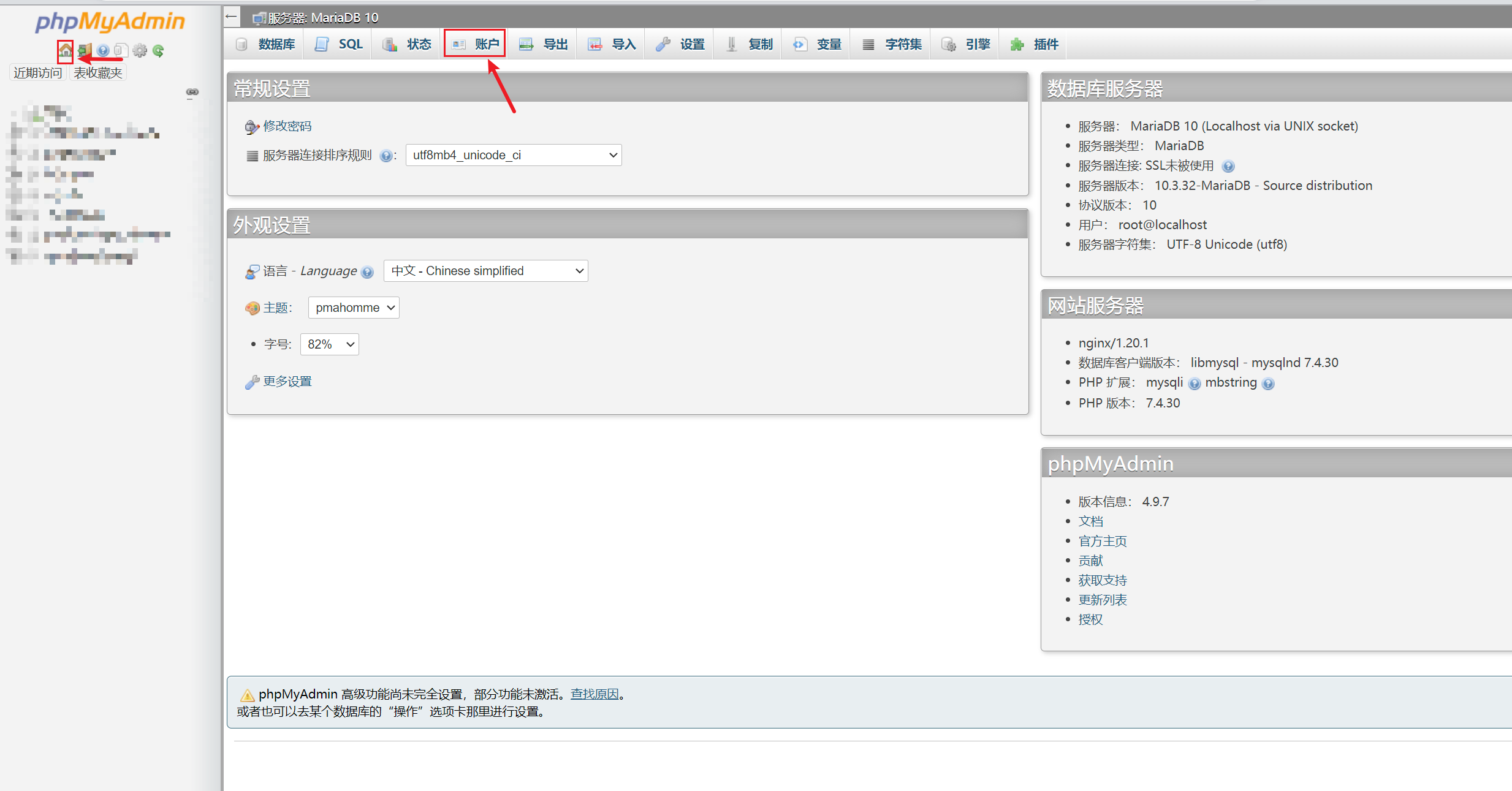This screenshot has width=1512, height=791.
Task: Open the 数据库 tab
Action: 265,44
